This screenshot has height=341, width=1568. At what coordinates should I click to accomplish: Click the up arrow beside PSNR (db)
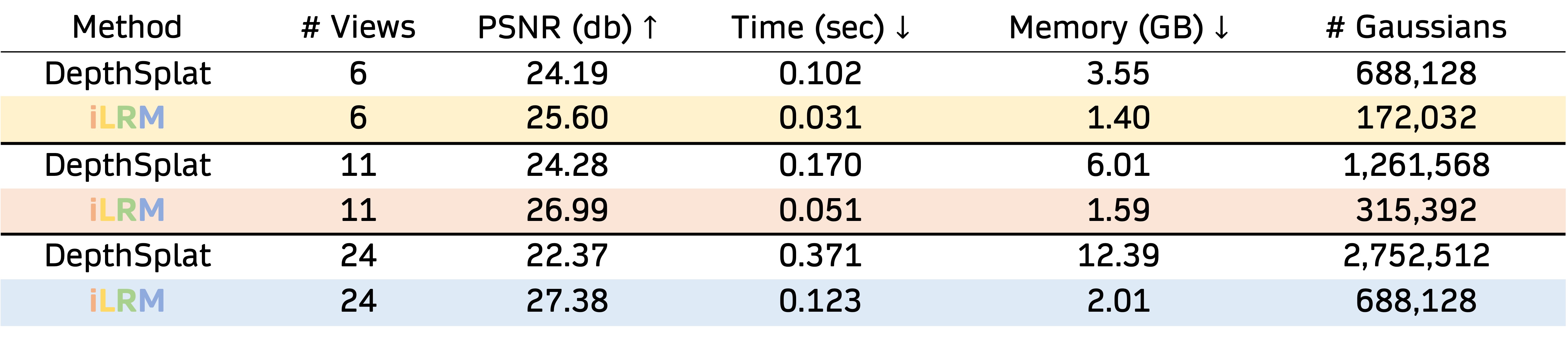(x=650, y=27)
